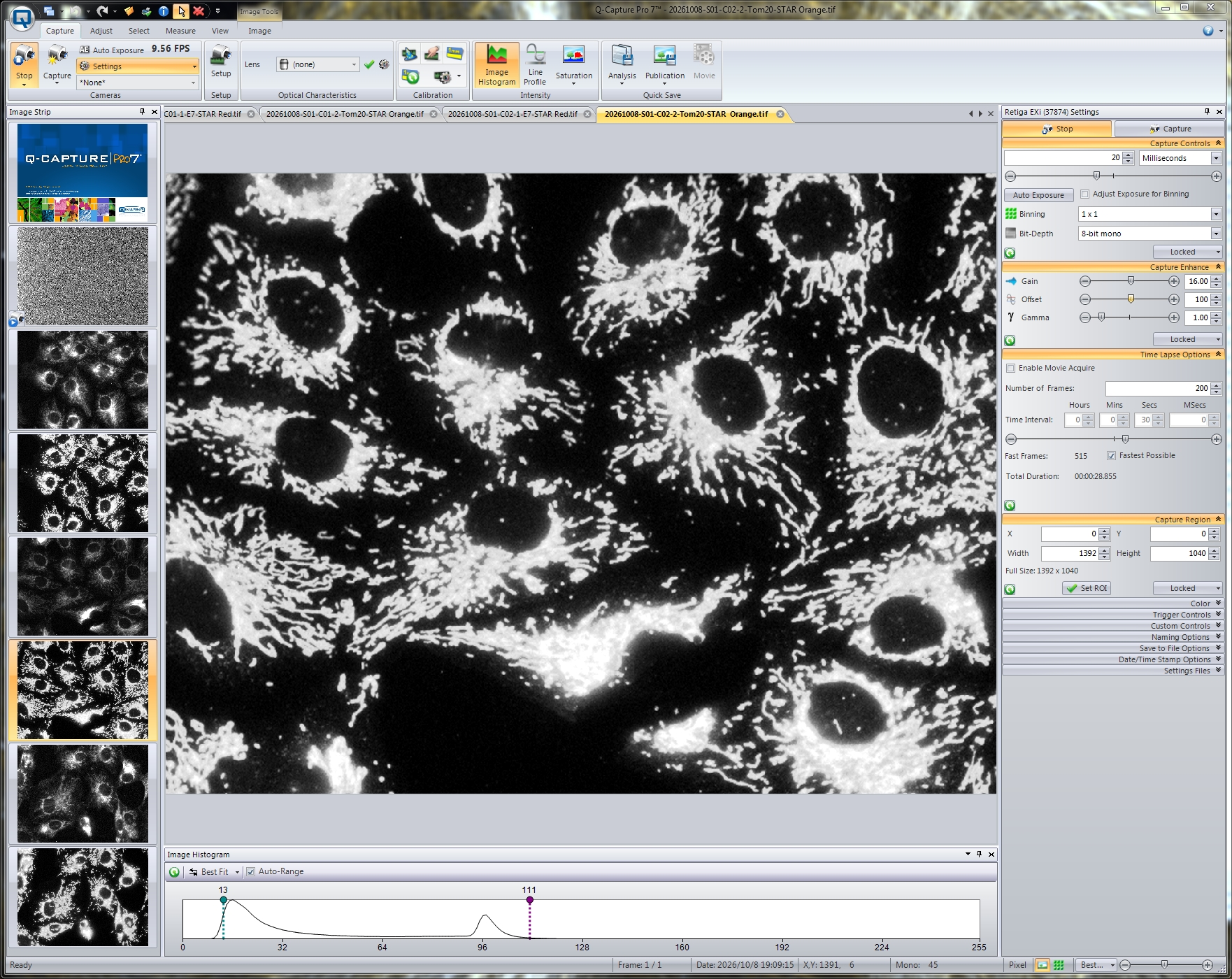Click the green refresh icon in histogram toolbar
The image size is (1232, 979).
[175, 872]
